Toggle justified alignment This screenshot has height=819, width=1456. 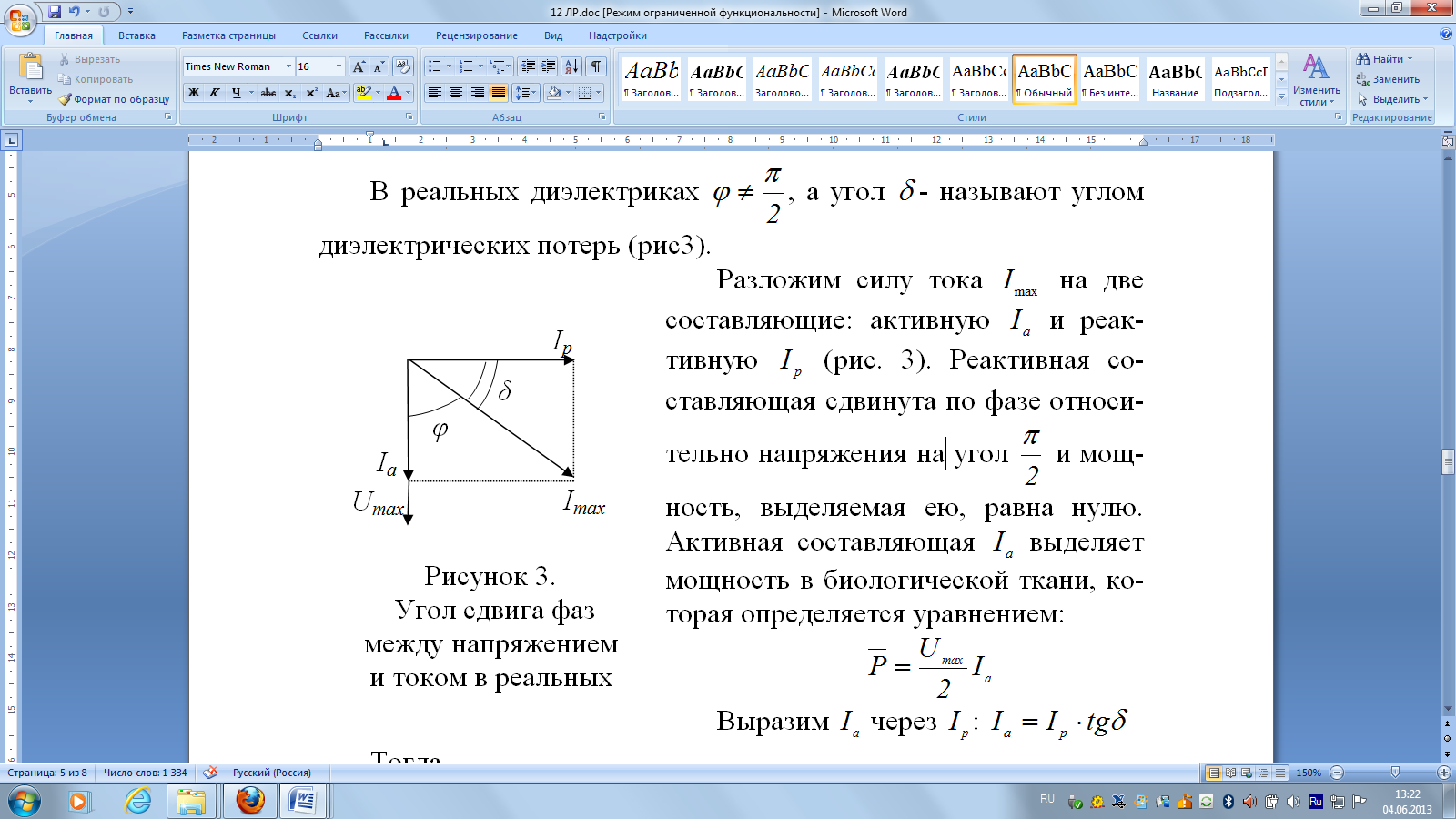pos(499,93)
